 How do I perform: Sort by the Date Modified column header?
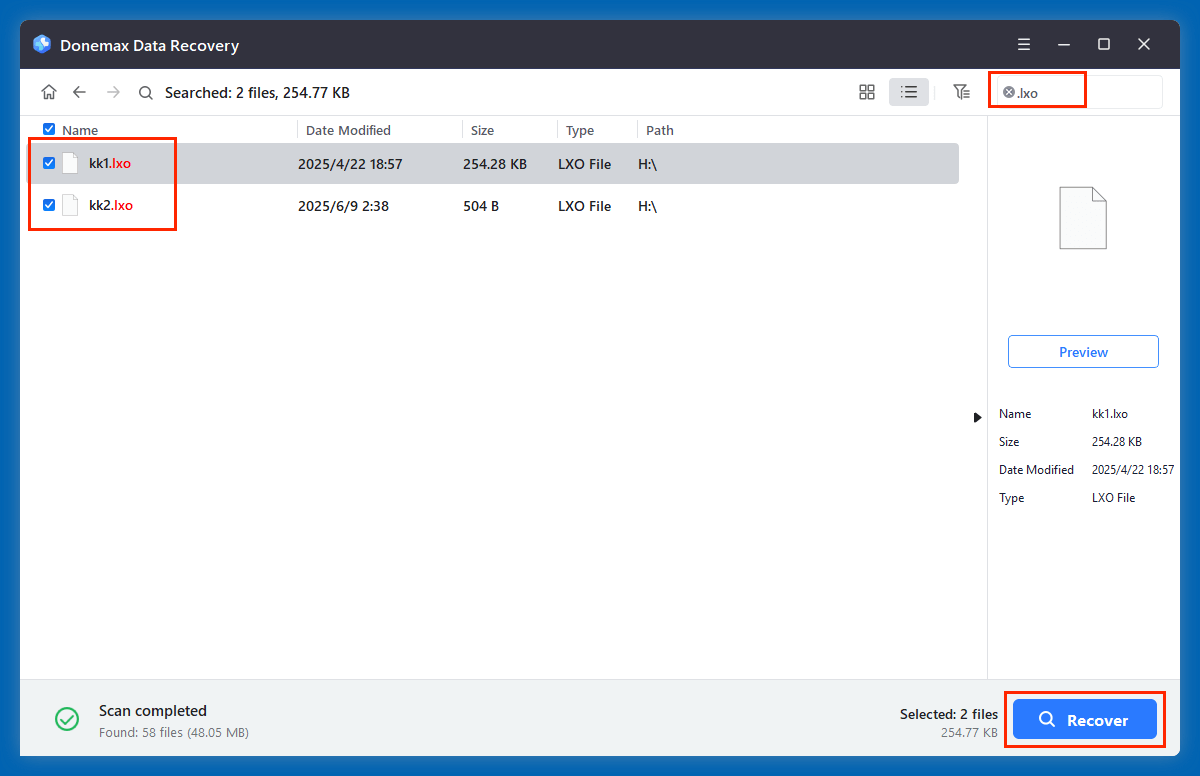346,130
